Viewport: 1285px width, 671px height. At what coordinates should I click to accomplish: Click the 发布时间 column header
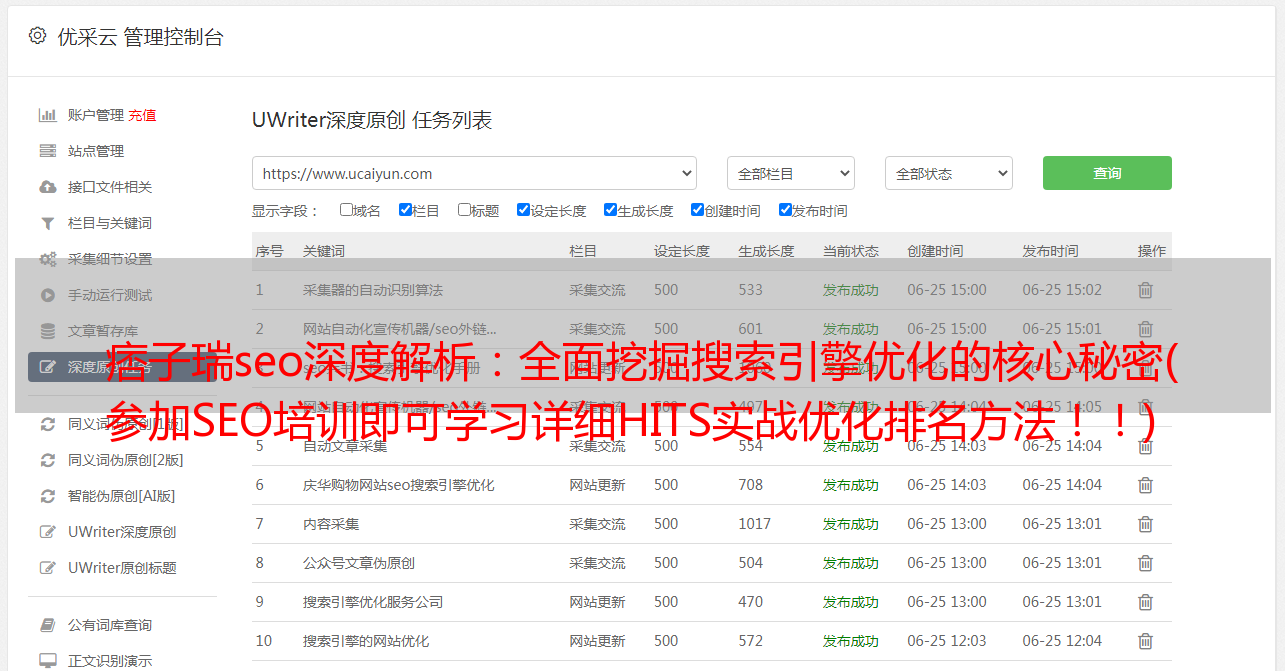pos(1050,251)
